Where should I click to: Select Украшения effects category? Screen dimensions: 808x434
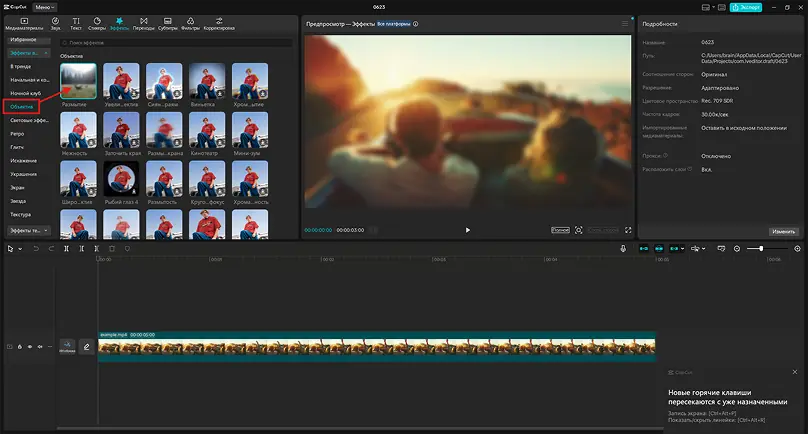click(x=23, y=174)
